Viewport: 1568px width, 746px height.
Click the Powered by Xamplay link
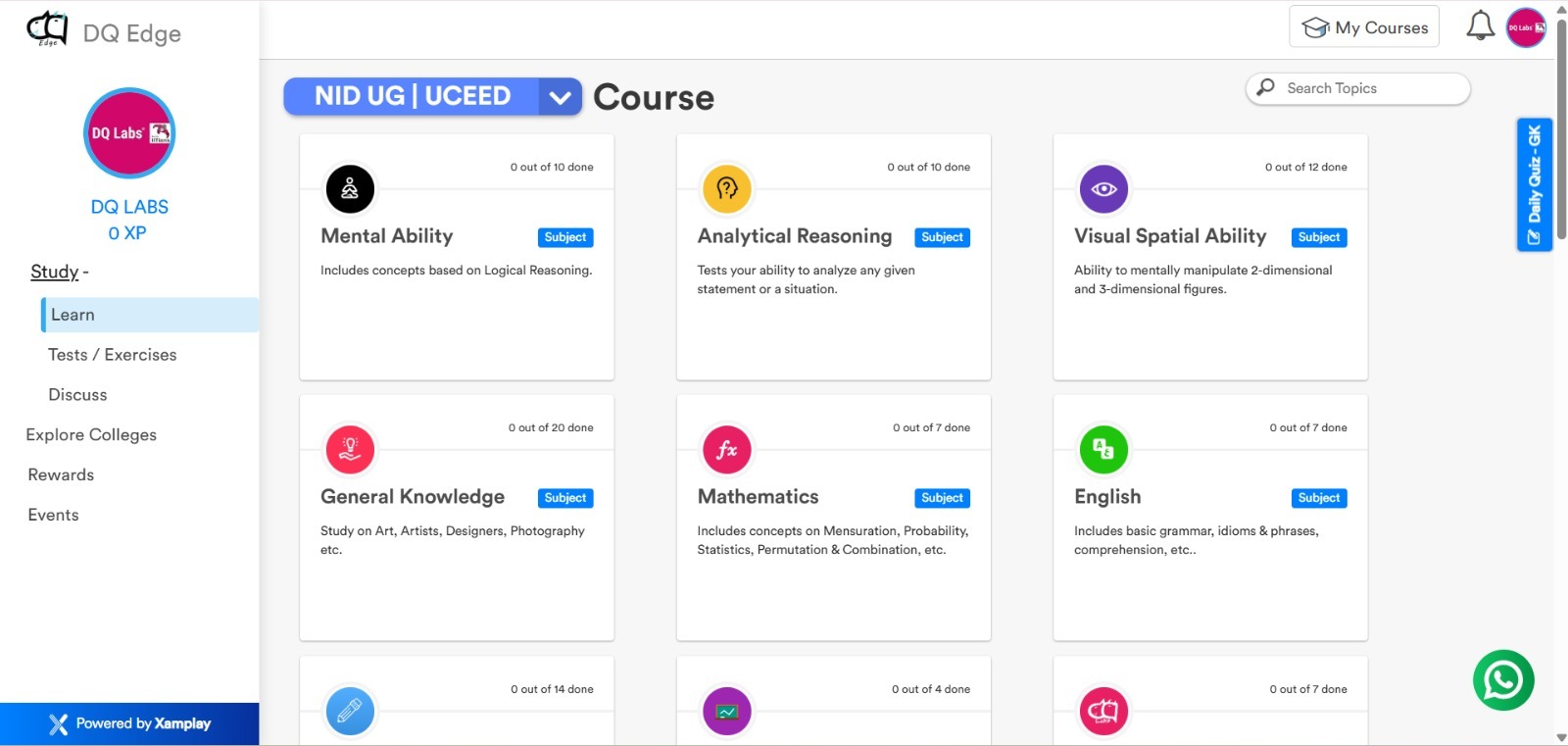(129, 724)
